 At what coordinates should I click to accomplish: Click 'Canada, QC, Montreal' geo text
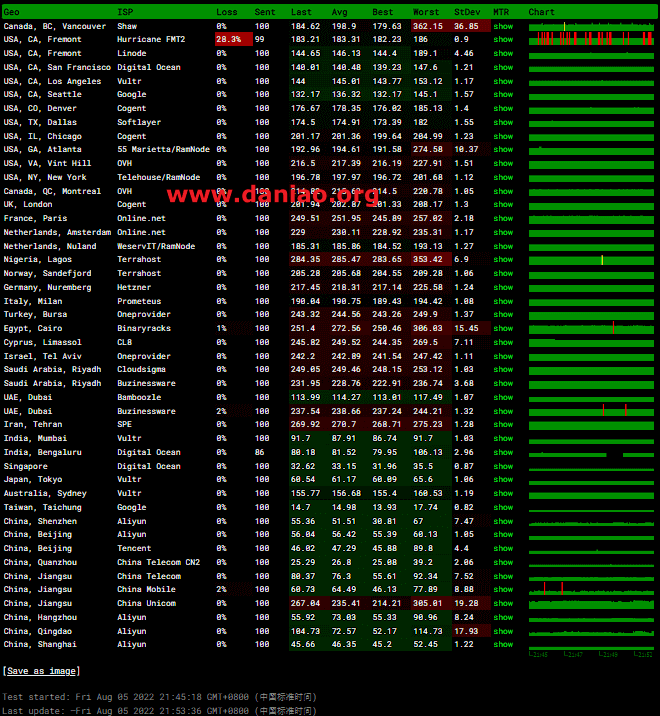point(52,191)
